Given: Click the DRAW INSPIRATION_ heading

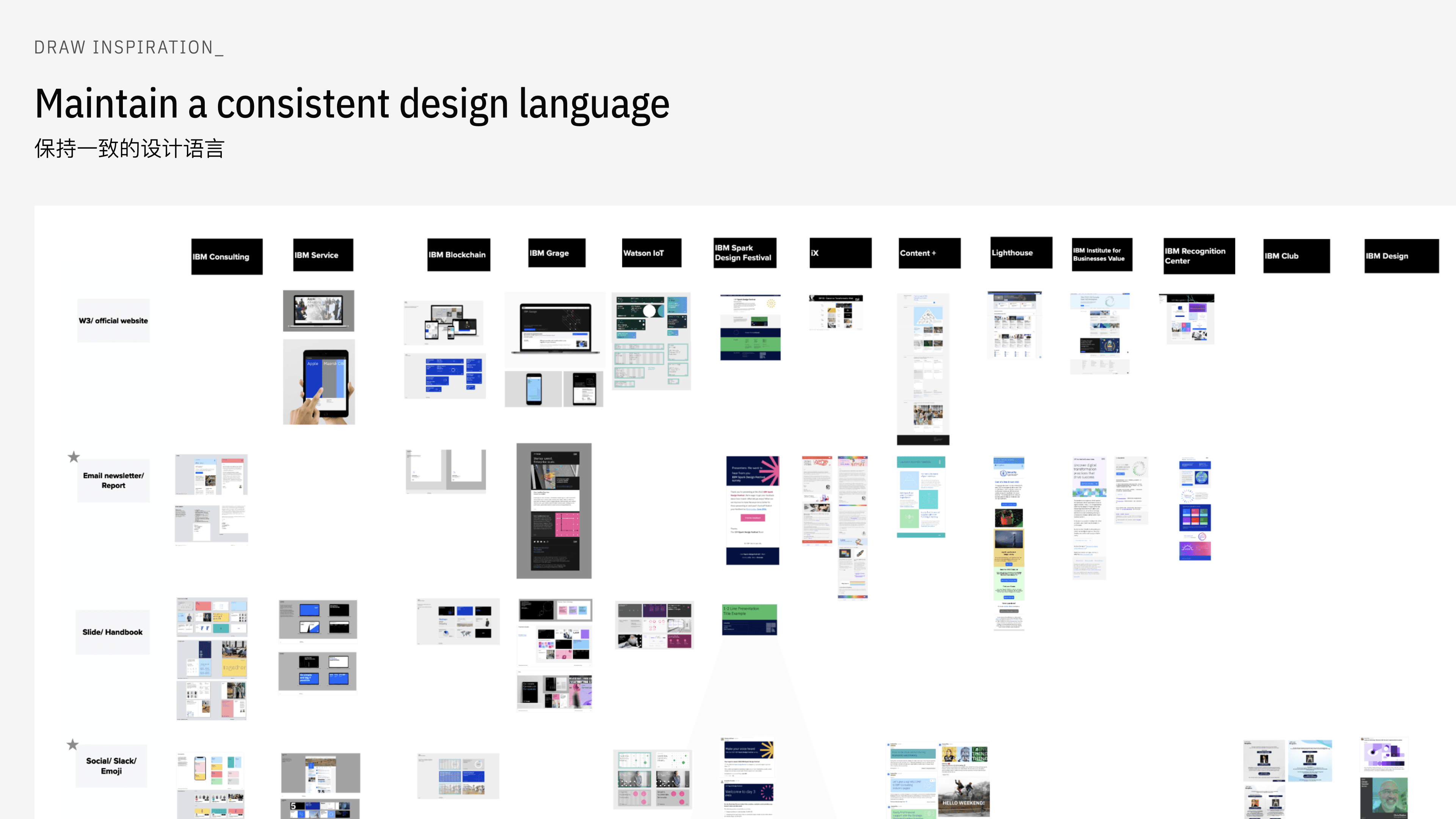Looking at the screenshot, I should 129,47.
